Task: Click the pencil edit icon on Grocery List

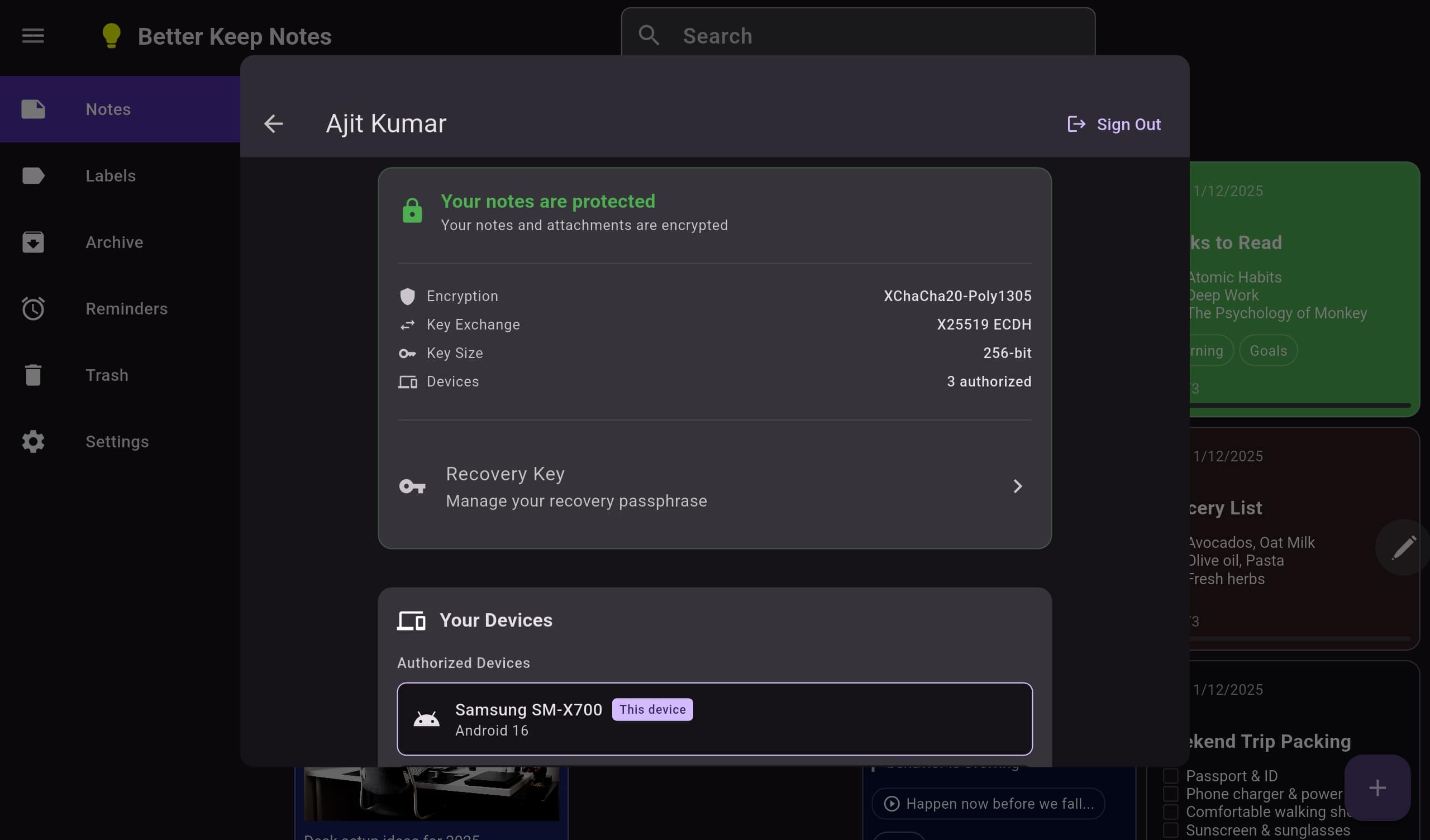Action: click(1404, 546)
